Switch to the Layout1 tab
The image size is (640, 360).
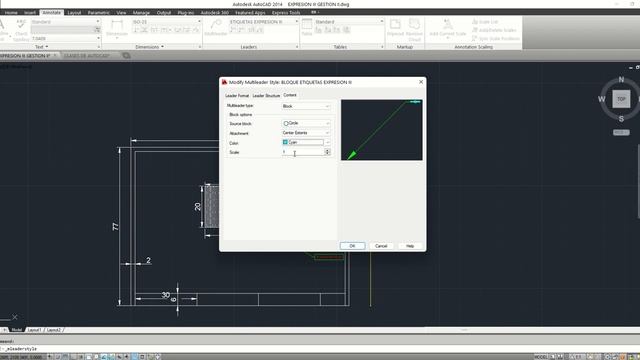point(34,330)
